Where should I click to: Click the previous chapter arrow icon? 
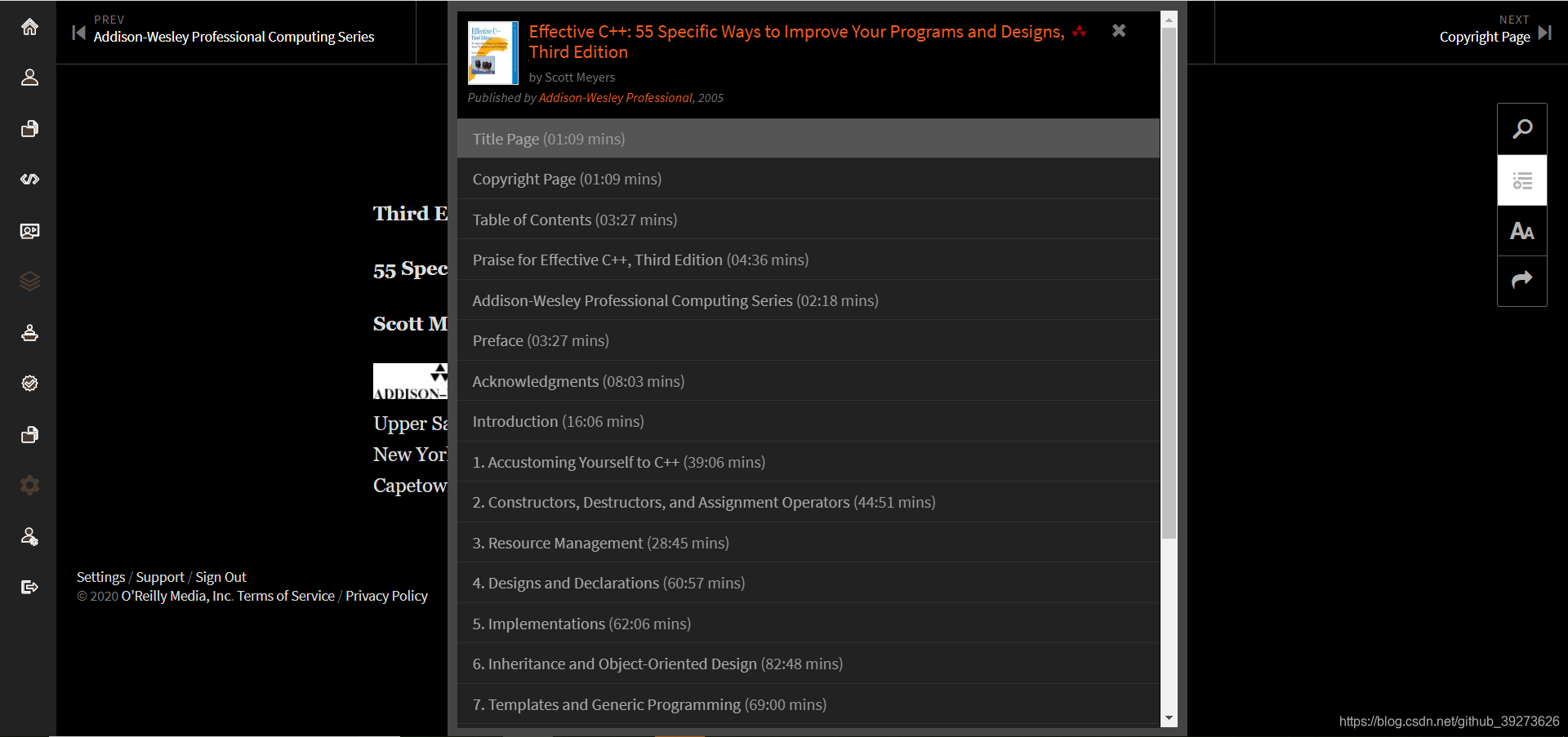[x=78, y=33]
